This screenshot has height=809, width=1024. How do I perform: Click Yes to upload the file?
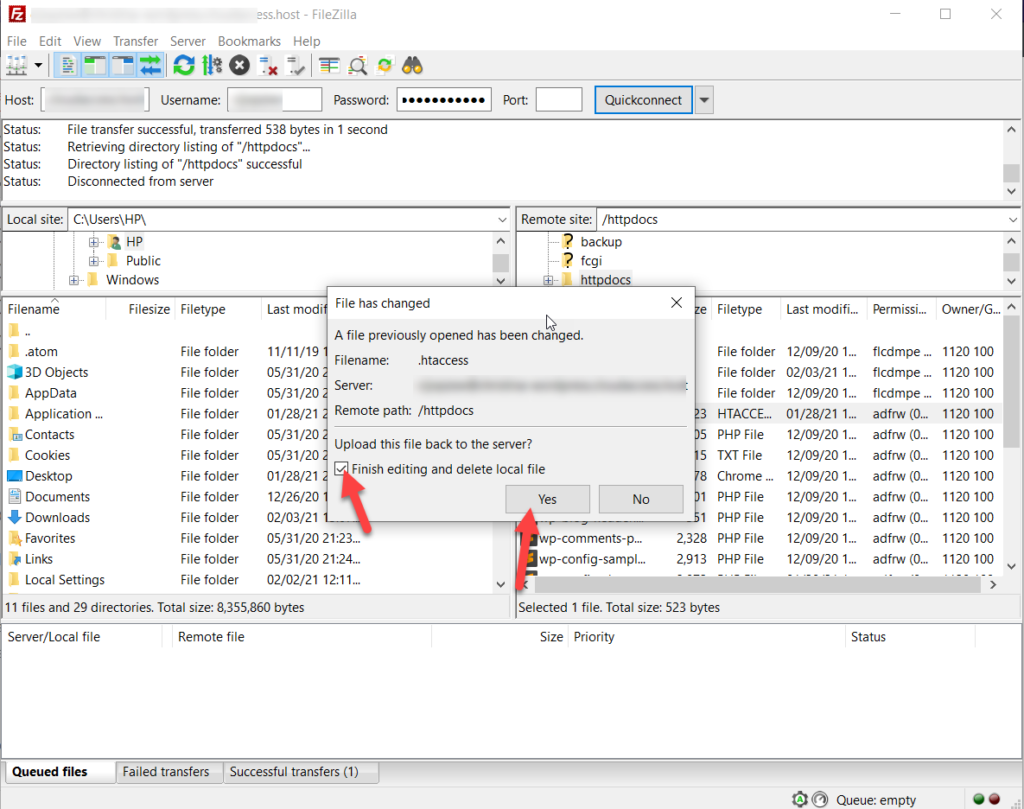(547, 499)
